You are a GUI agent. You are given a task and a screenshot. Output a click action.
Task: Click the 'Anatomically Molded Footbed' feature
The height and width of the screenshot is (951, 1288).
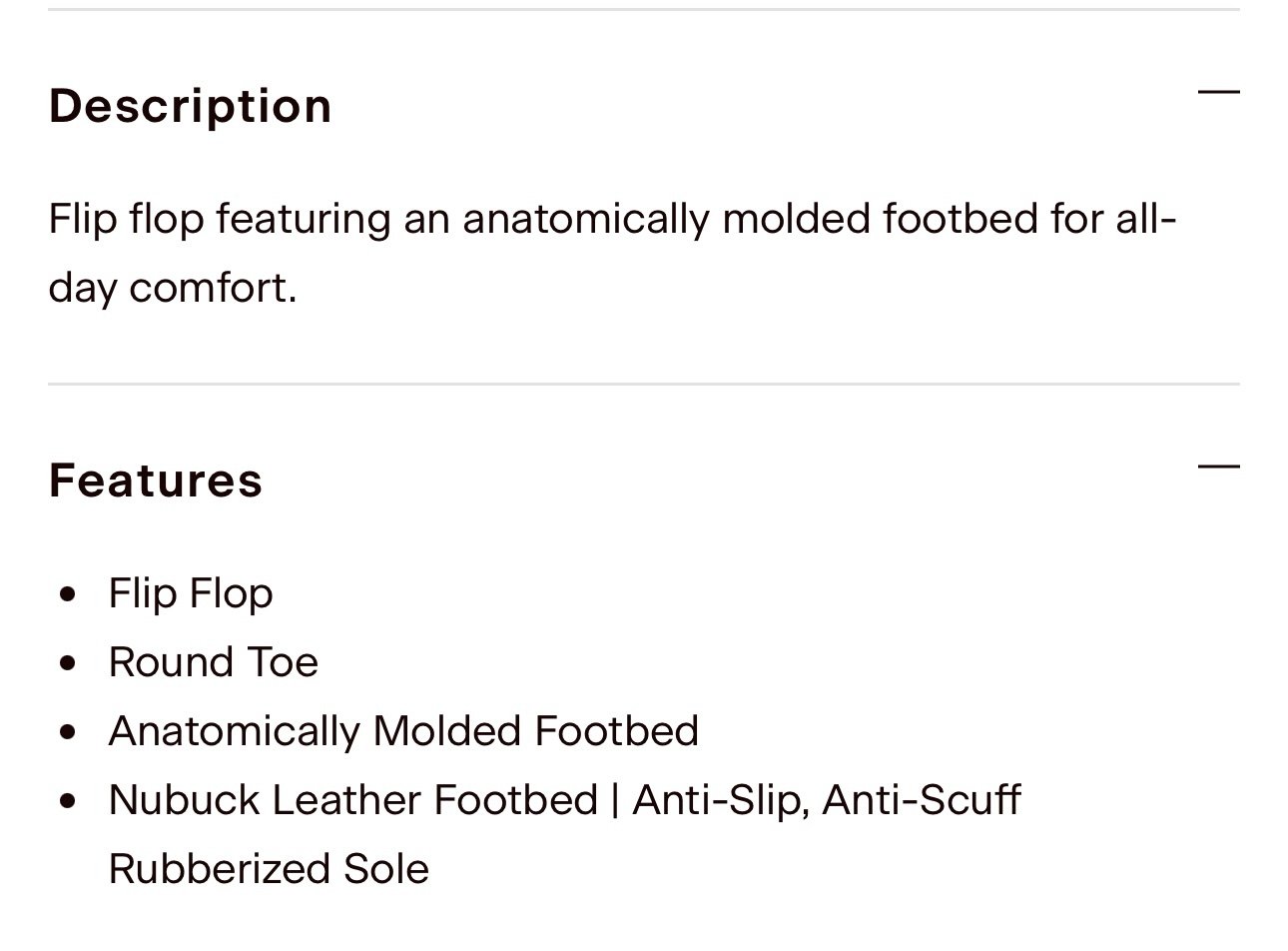[x=403, y=731]
